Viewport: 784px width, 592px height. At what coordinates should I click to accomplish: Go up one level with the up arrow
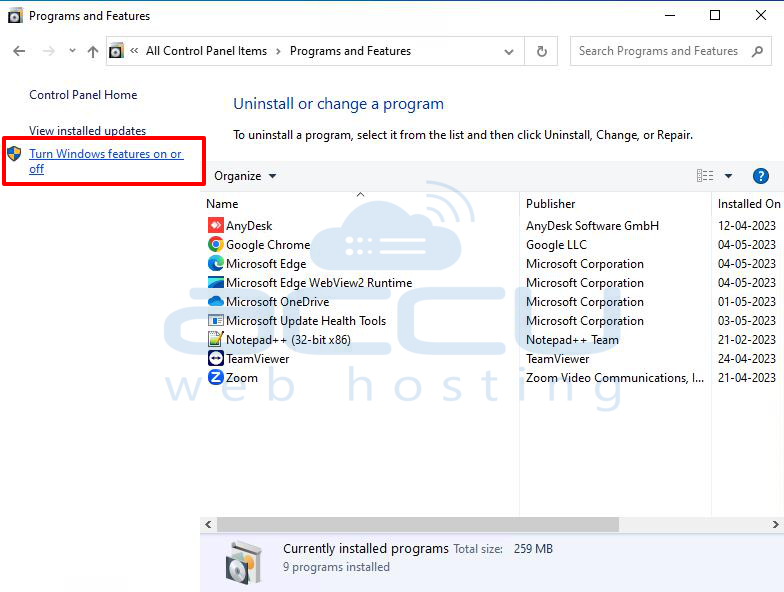point(92,52)
